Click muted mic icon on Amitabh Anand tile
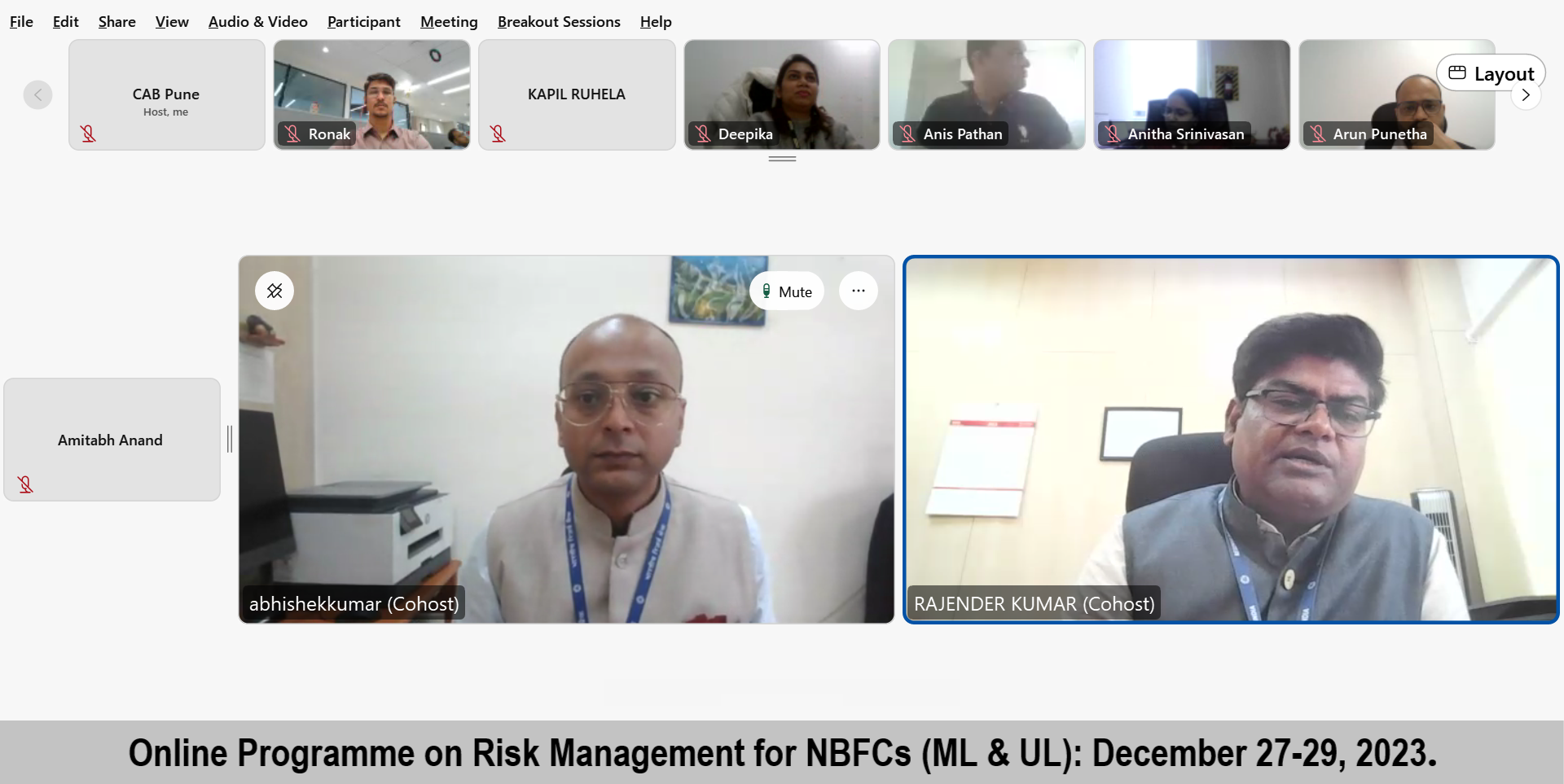This screenshot has width=1564, height=784. click(x=25, y=484)
